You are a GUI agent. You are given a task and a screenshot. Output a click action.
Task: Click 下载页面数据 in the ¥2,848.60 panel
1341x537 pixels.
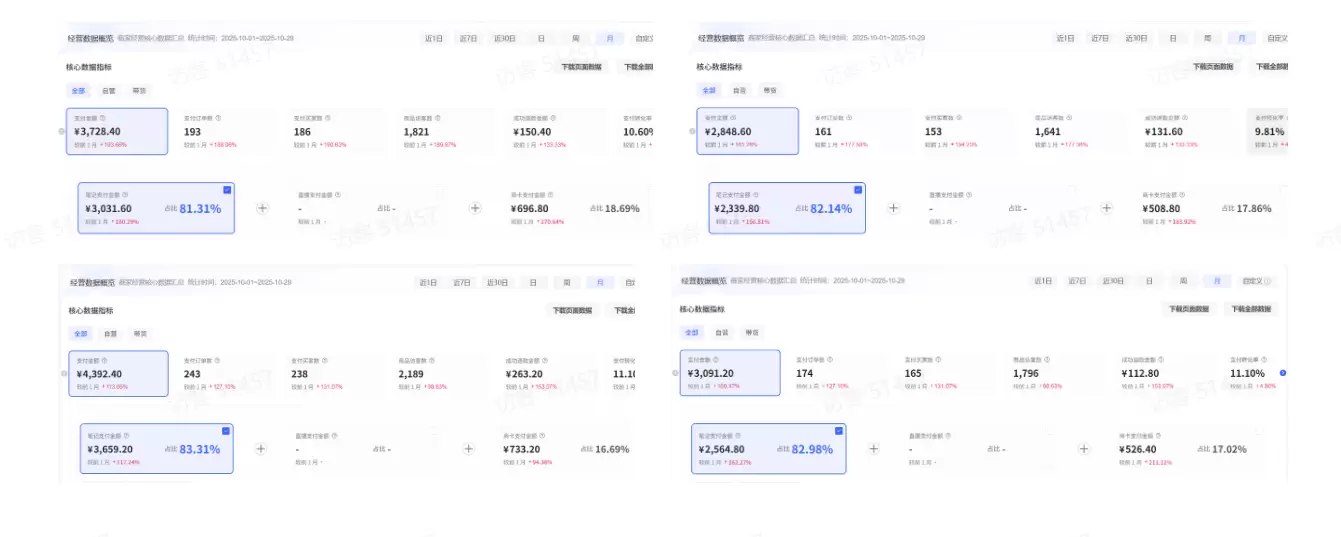point(1214,66)
